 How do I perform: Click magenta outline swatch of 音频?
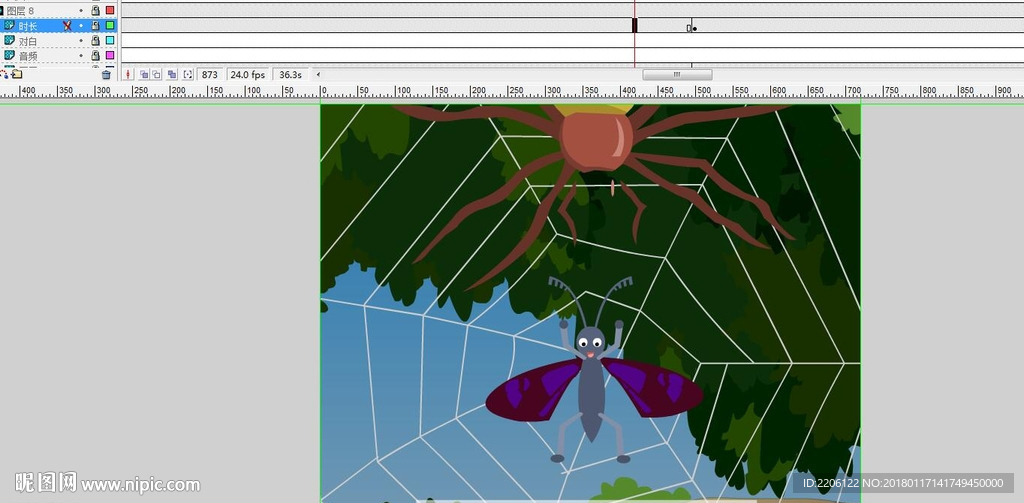pyautogui.click(x=110, y=56)
